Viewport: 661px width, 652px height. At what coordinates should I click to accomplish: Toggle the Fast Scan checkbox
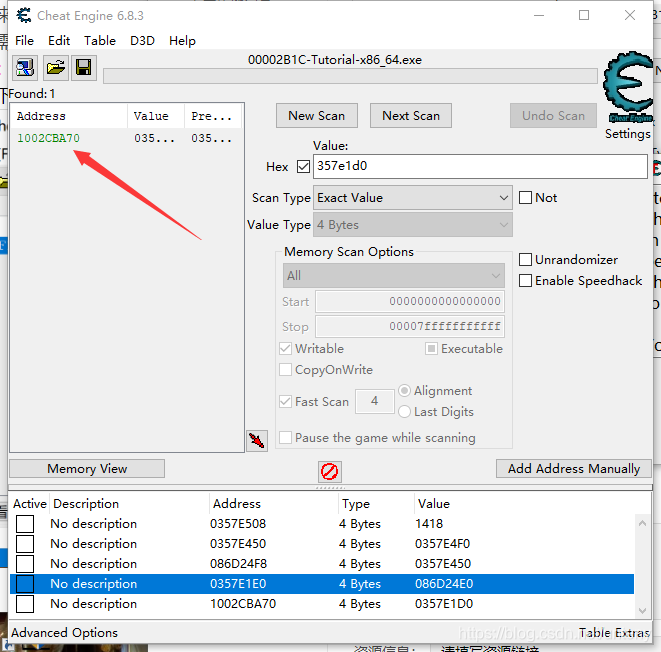pyautogui.click(x=285, y=401)
